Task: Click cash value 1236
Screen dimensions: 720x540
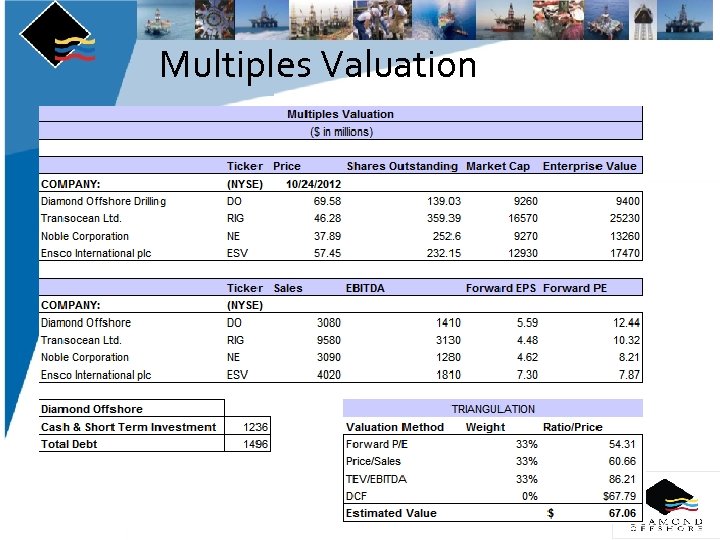Action: tap(255, 427)
